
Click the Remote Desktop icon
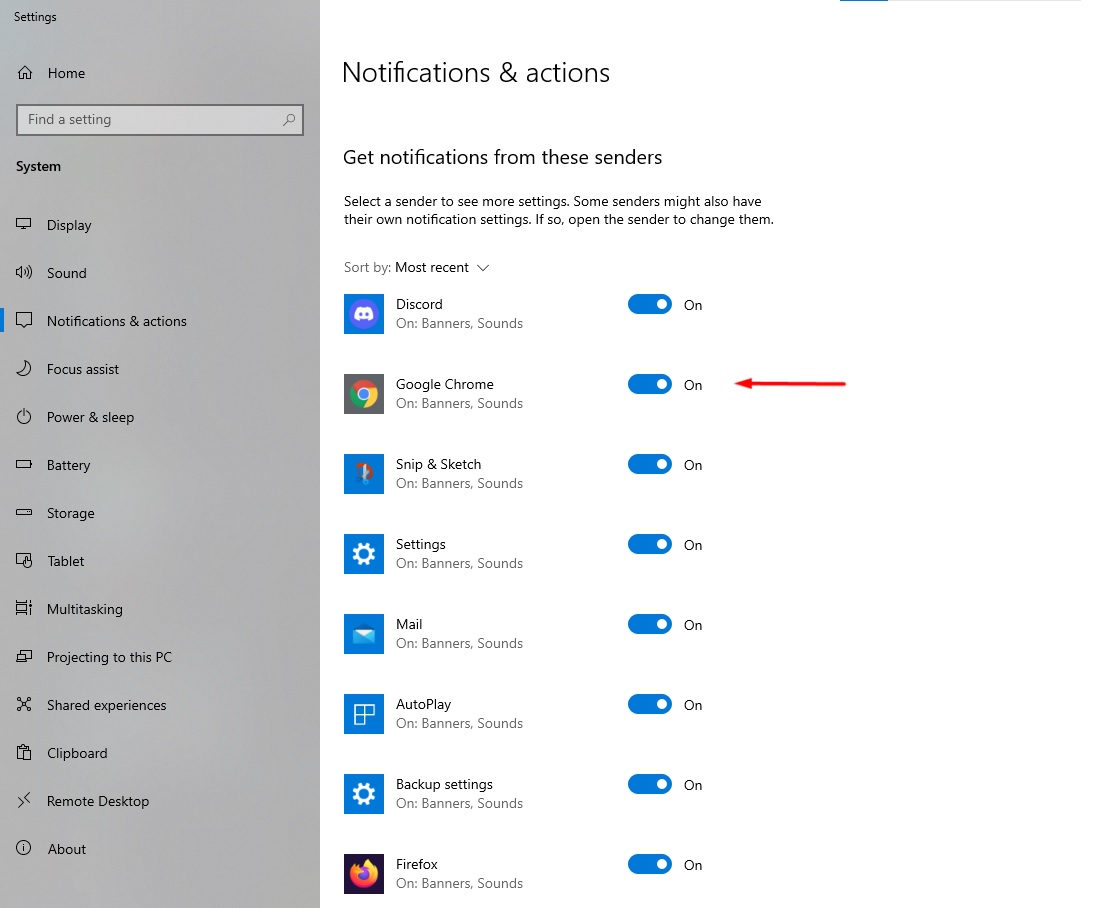tap(24, 800)
